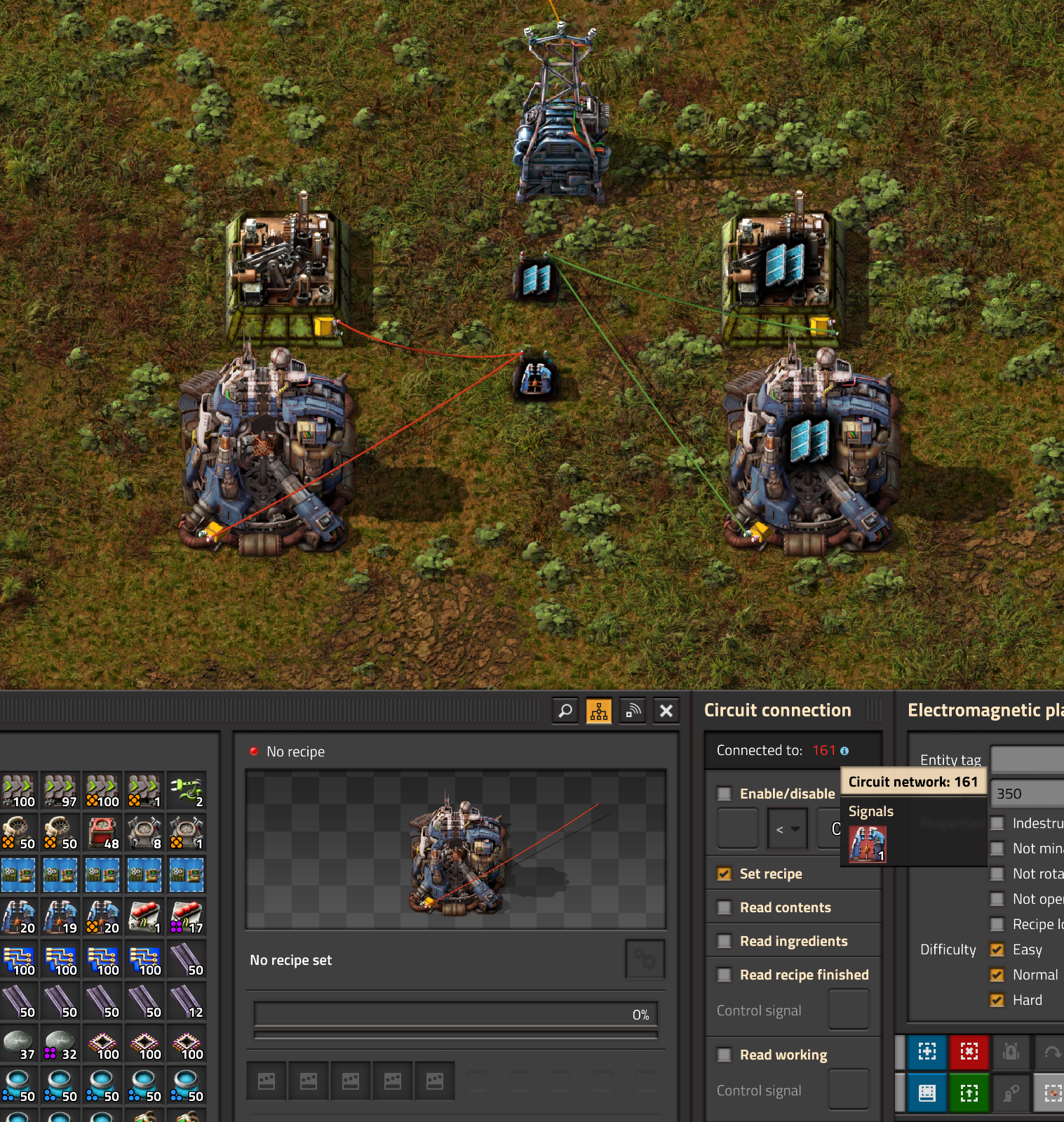Click Control signal slot under Read recipe finished
This screenshot has height=1122, width=1064.
coord(849,1010)
